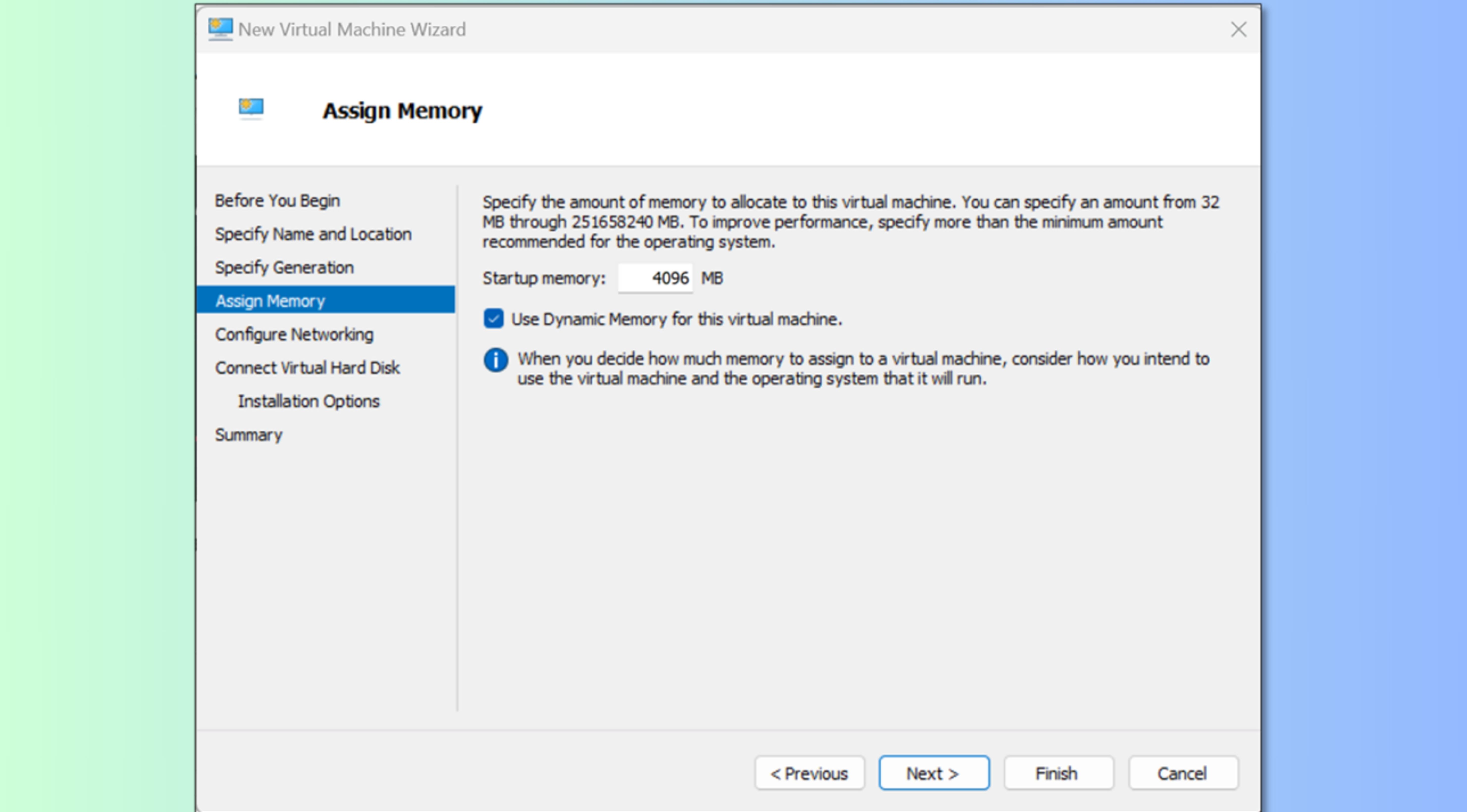This screenshot has width=1467, height=812.
Task: Click the 'When you decide how much memory' note
Action: tap(863, 369)
